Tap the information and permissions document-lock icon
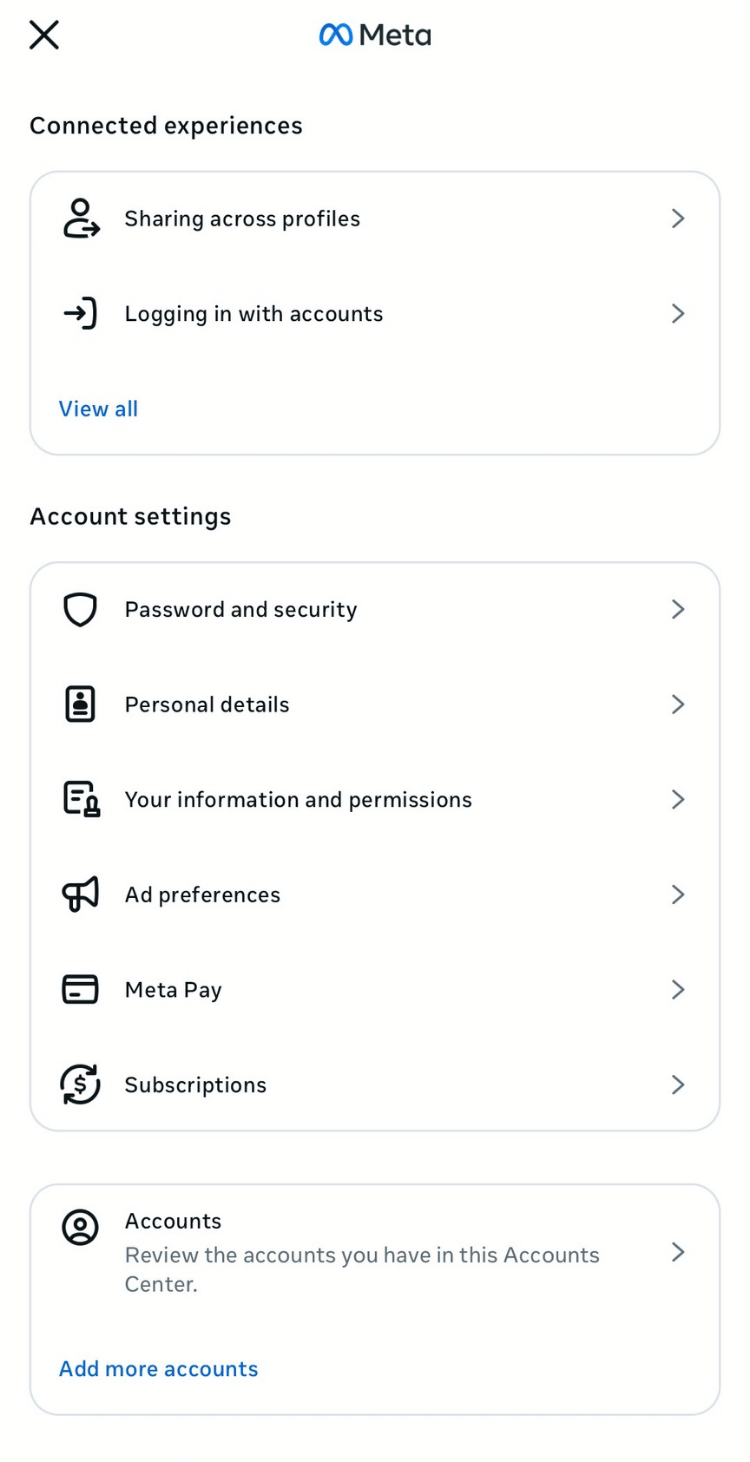The height and width of the screenshot is (1462, 750). tap(81, 800)
